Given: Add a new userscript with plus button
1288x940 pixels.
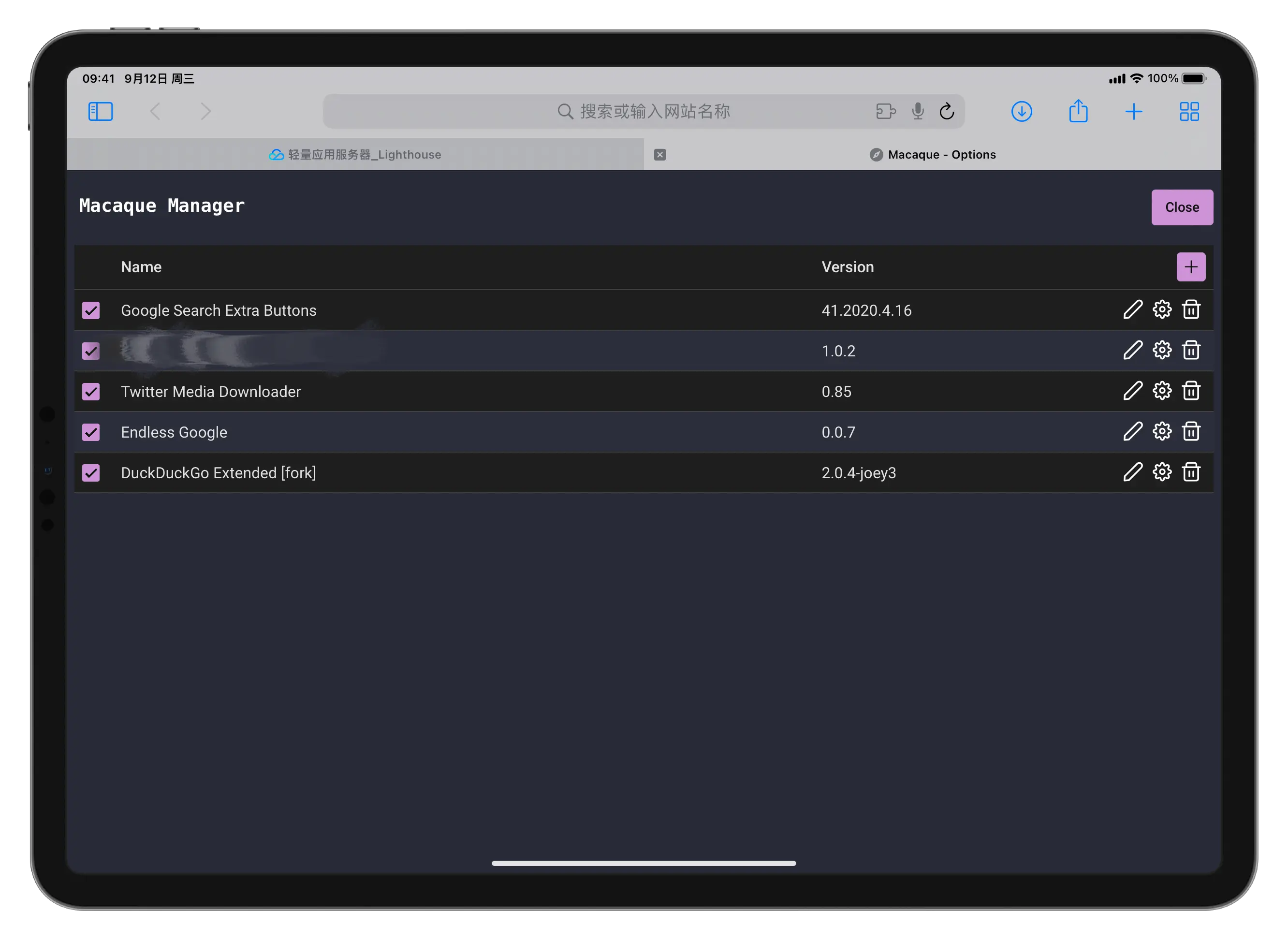Looking at the screenshot, I should 1191,267.
